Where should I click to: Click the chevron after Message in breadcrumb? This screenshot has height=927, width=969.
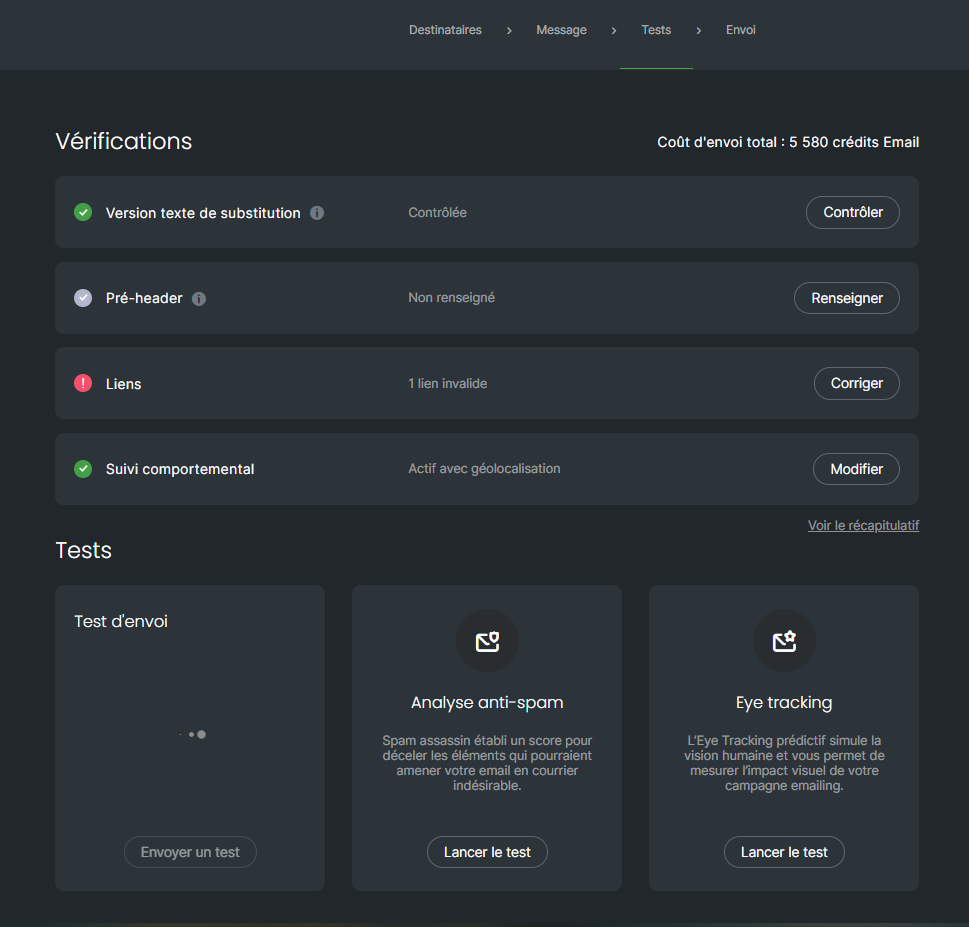614,30
